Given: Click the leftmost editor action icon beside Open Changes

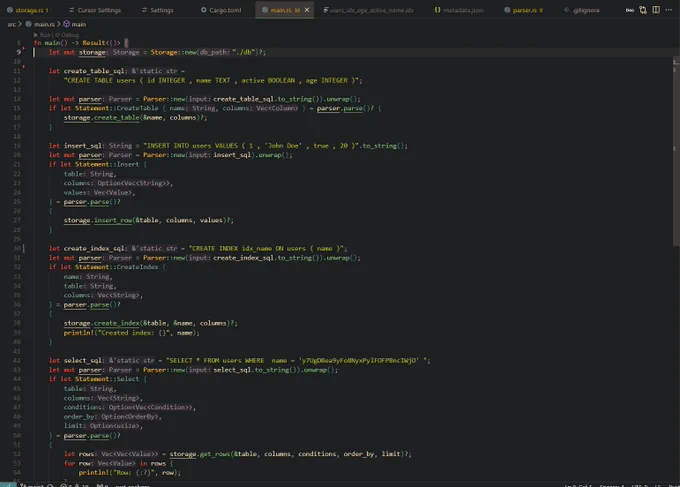Looking at the screenshot, I should click(630, 10).
